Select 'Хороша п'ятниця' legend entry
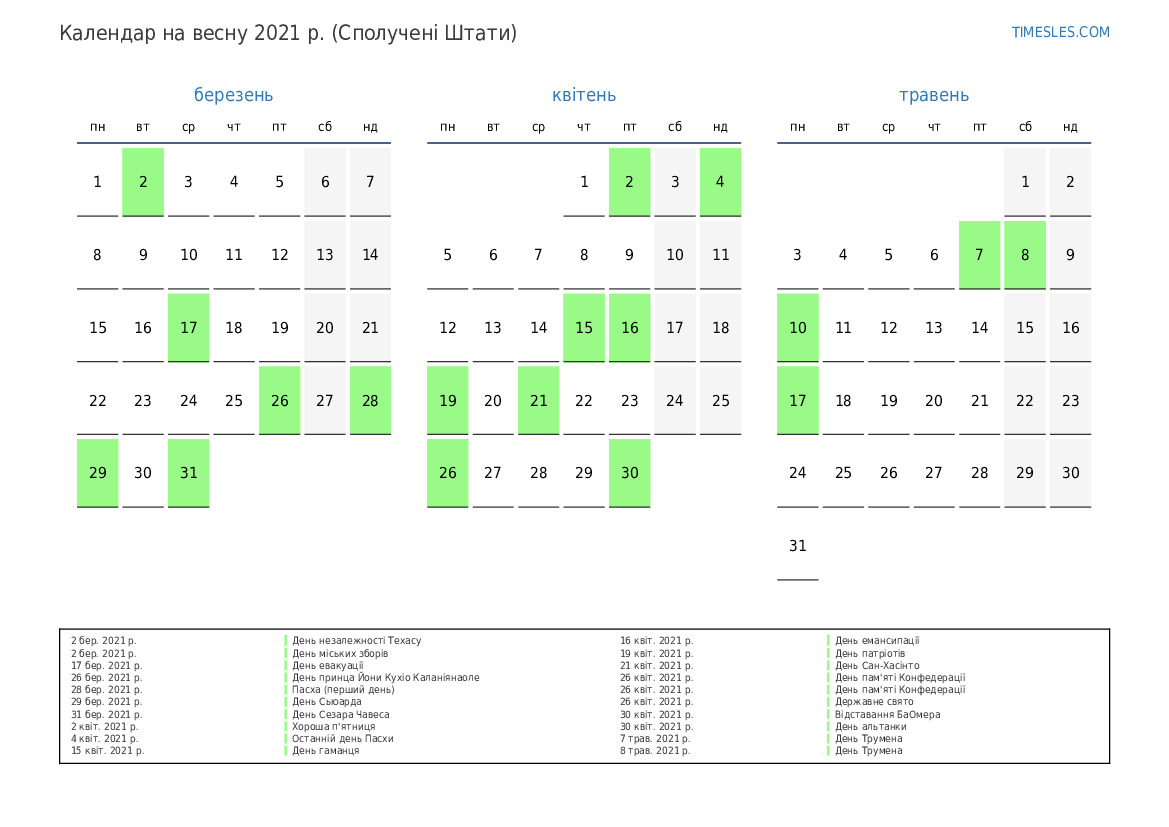 pyautogui.click(x=333, y=726)
